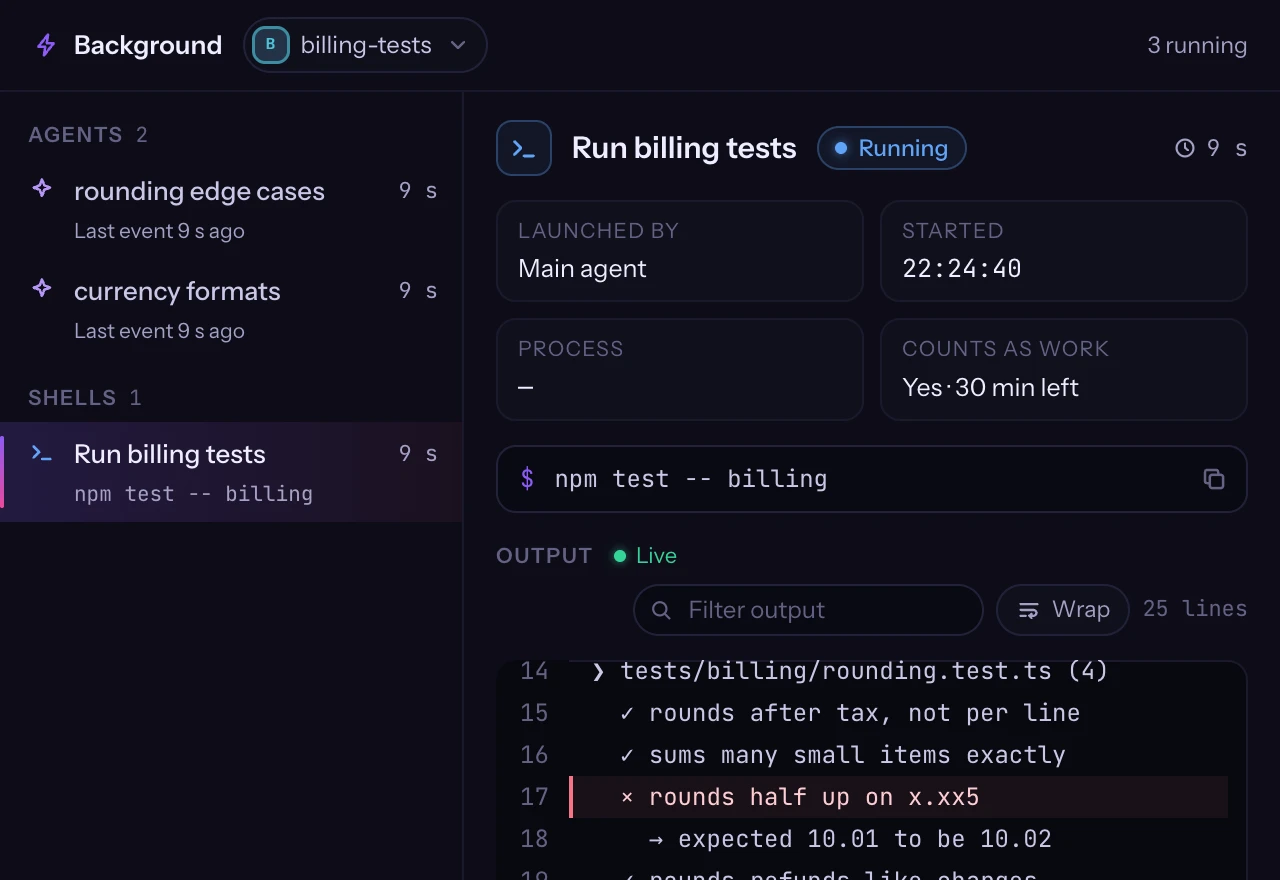Click the Background lightning bolt icon
This screenshot has height=880, width=1280.
(x=46, y=45)
